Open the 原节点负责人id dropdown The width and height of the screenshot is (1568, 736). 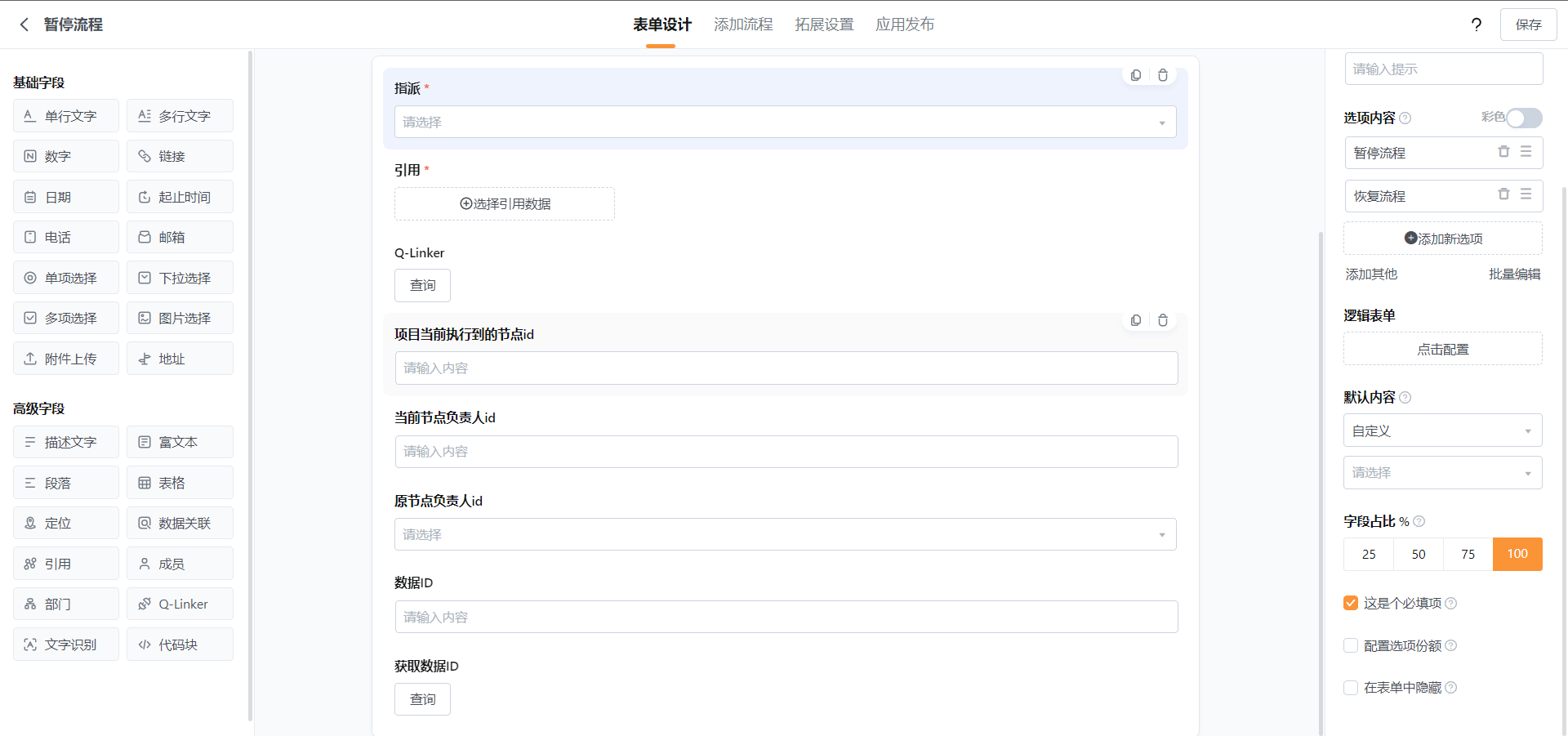[x=786, y=534]
